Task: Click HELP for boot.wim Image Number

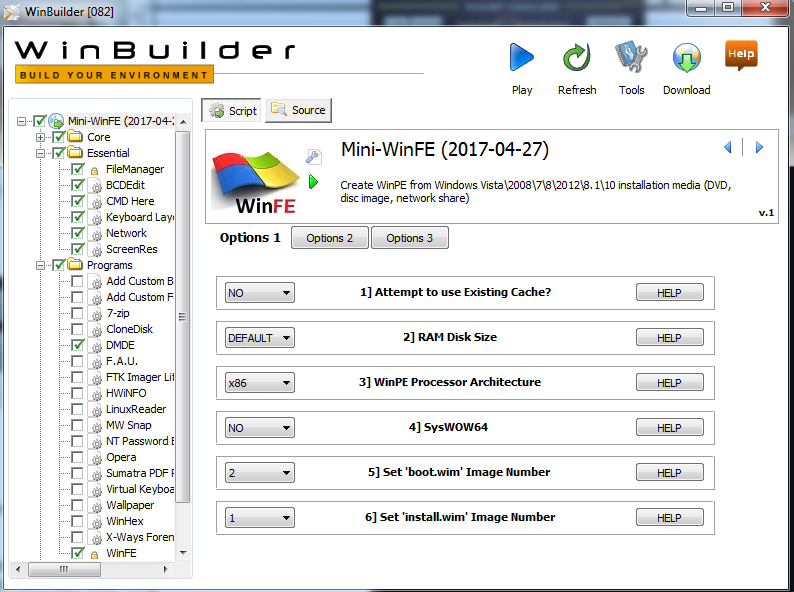Action: [669, 473]
